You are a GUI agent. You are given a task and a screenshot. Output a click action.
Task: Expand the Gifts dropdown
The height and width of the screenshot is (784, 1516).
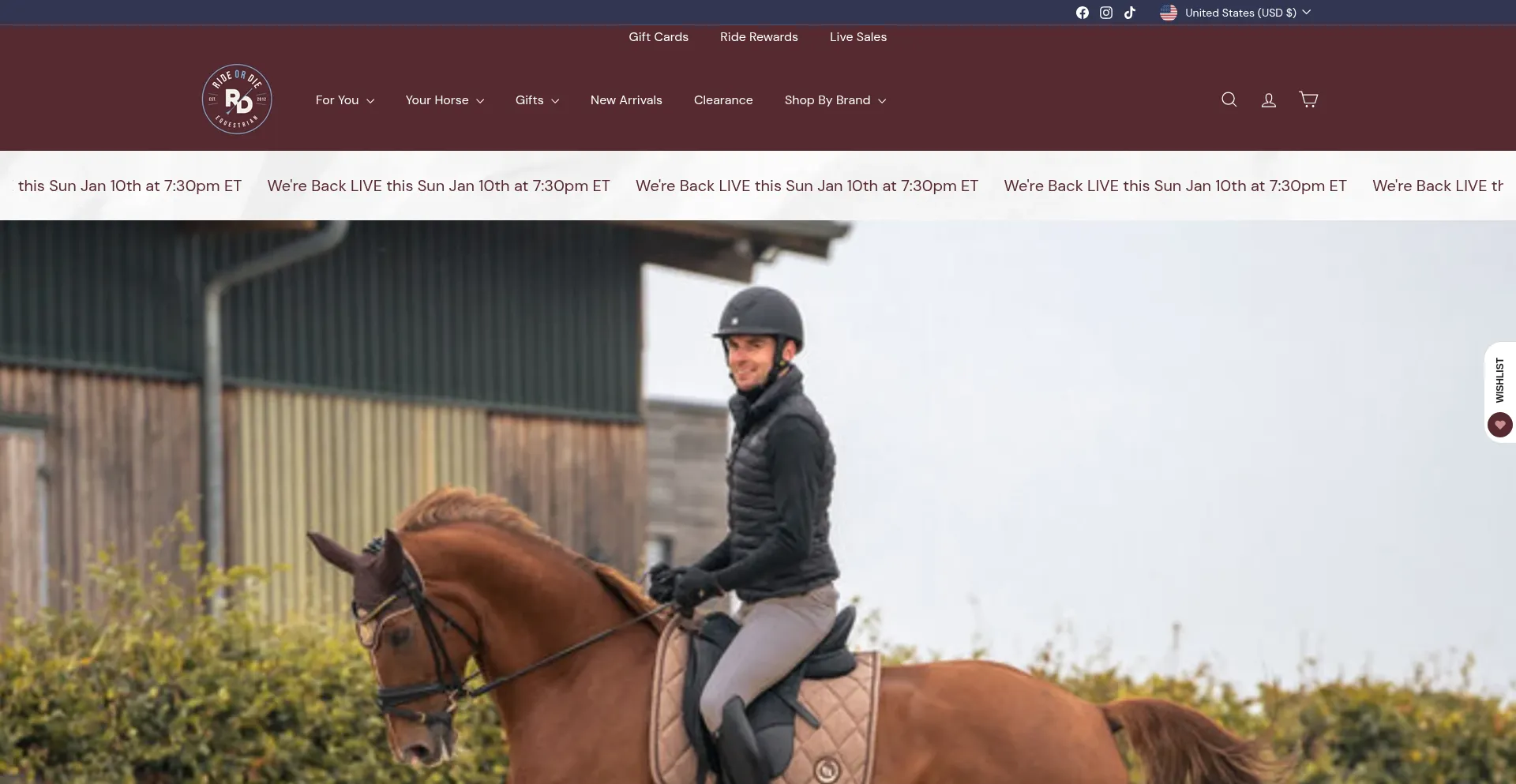point(537,100)
